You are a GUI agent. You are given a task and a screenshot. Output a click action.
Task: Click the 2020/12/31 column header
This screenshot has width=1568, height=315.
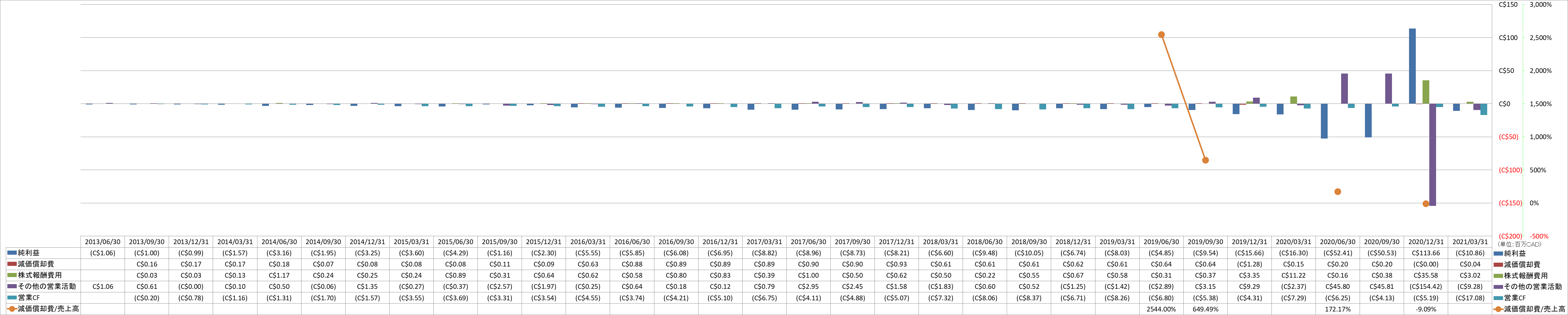1426,242
